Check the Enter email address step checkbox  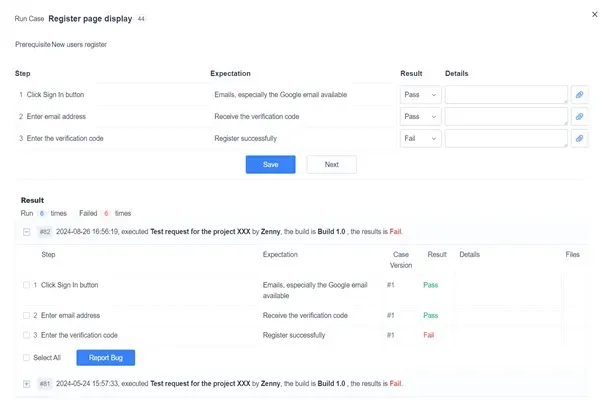[26, 315]
